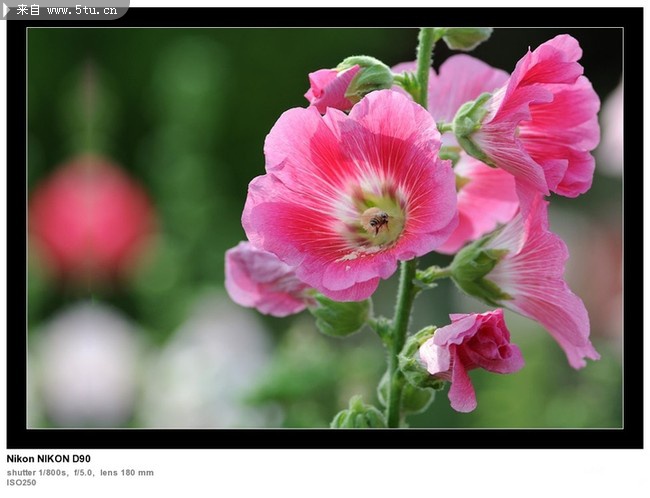Click the small curled pink bloom at bottom
Viewport: 650px width, 498px height.
coord(472,349)
